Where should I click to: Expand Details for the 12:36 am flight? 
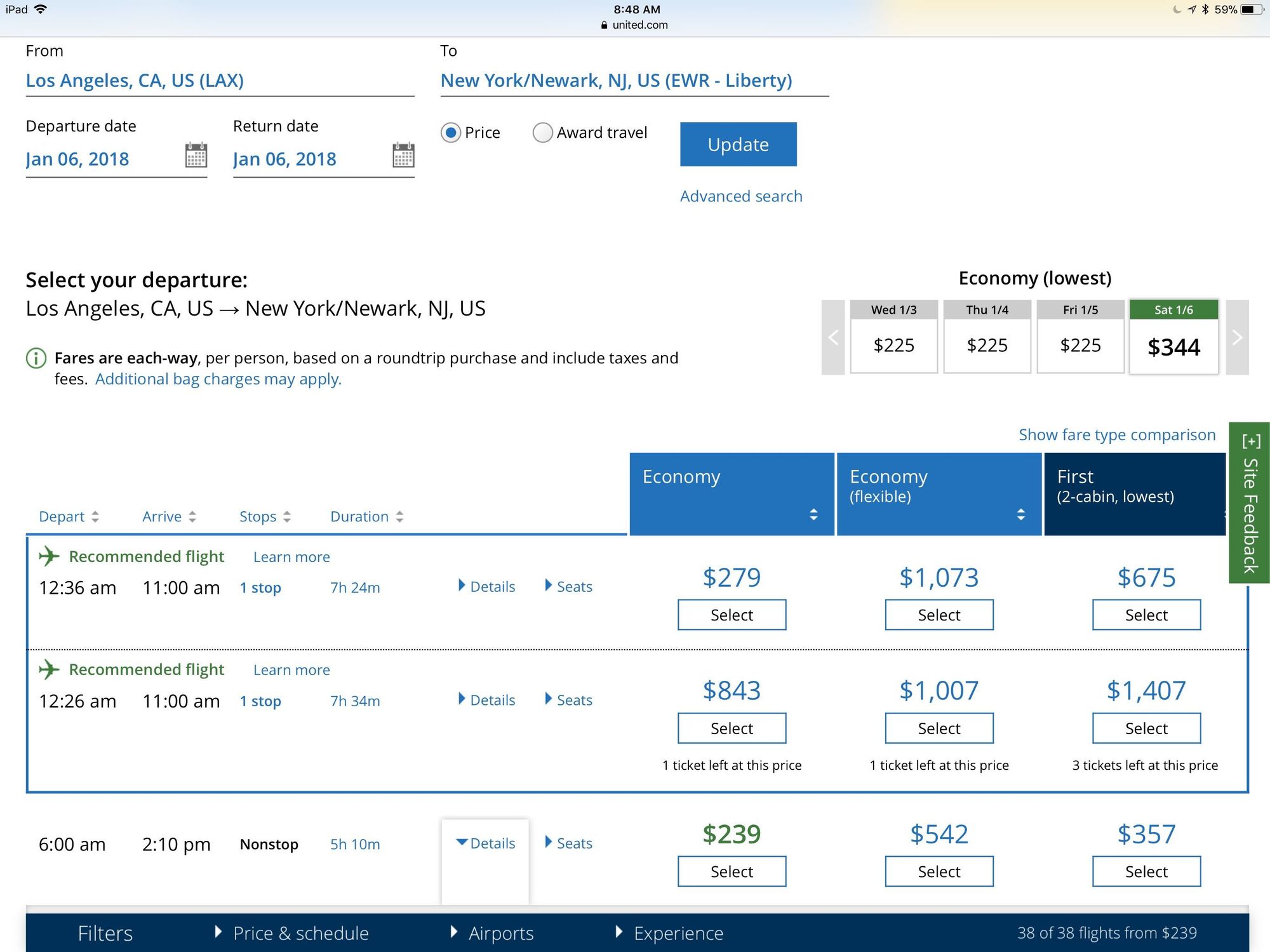[486, 586]
